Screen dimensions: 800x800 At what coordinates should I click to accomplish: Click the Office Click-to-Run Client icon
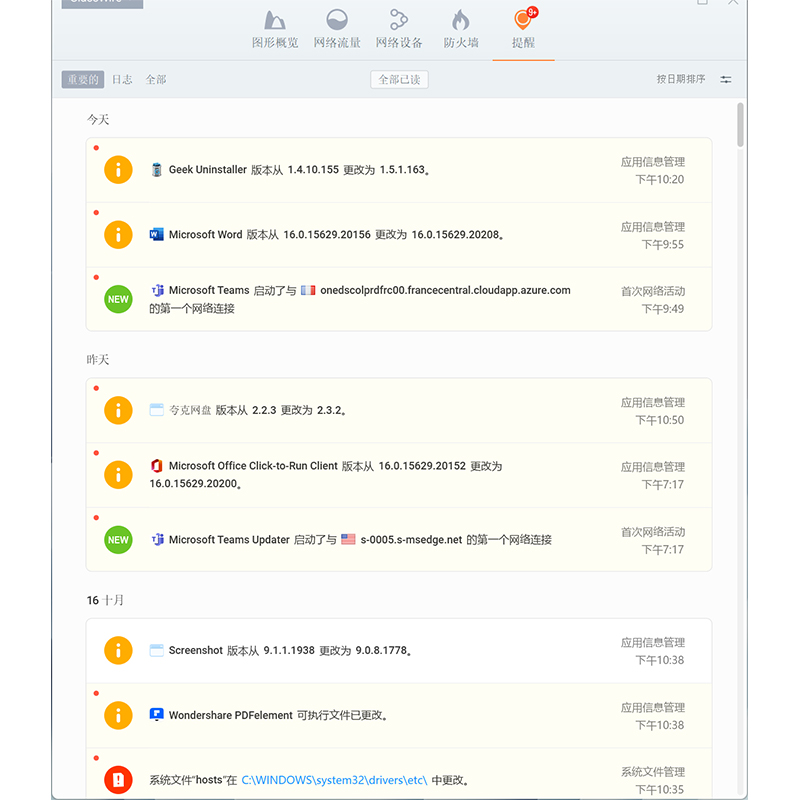click(x=157, y=465)
